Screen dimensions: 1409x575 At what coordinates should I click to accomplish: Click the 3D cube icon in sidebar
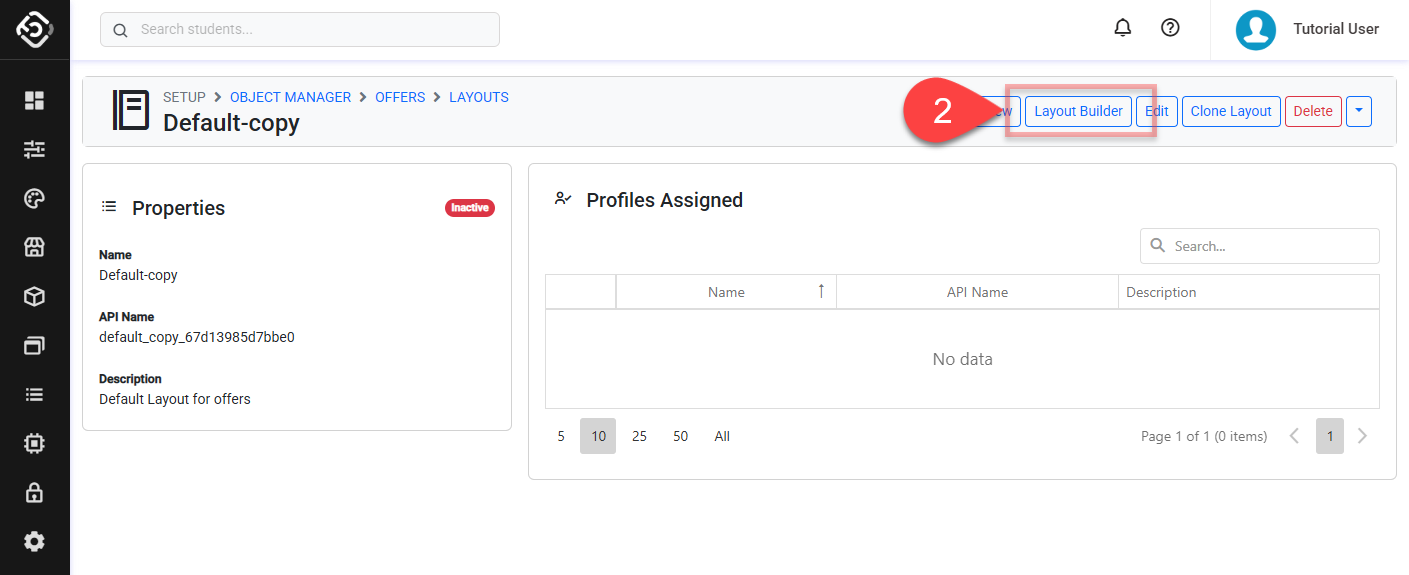point(35,296)
